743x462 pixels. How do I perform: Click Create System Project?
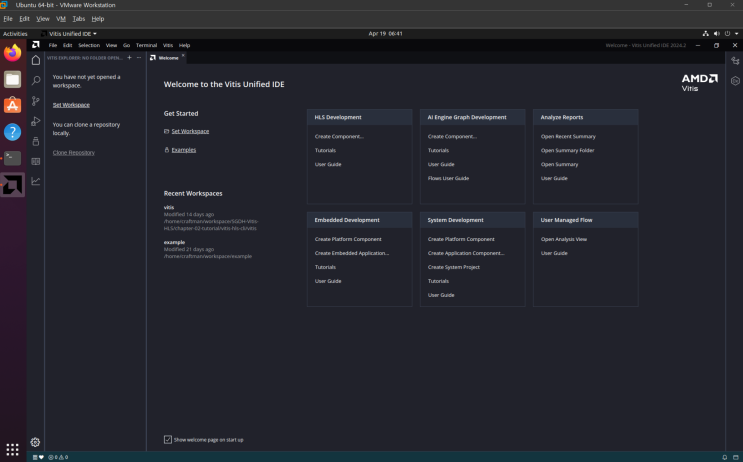pos(453,267)
